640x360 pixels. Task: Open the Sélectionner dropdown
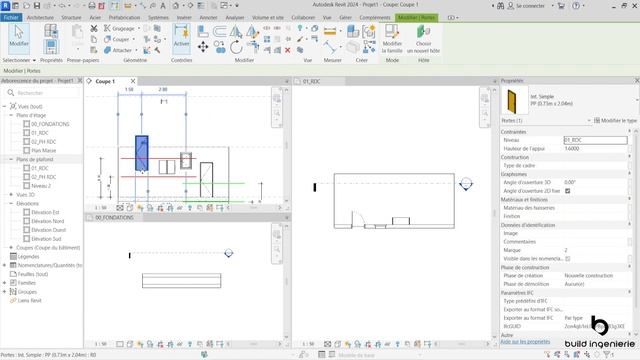point(19,60)
